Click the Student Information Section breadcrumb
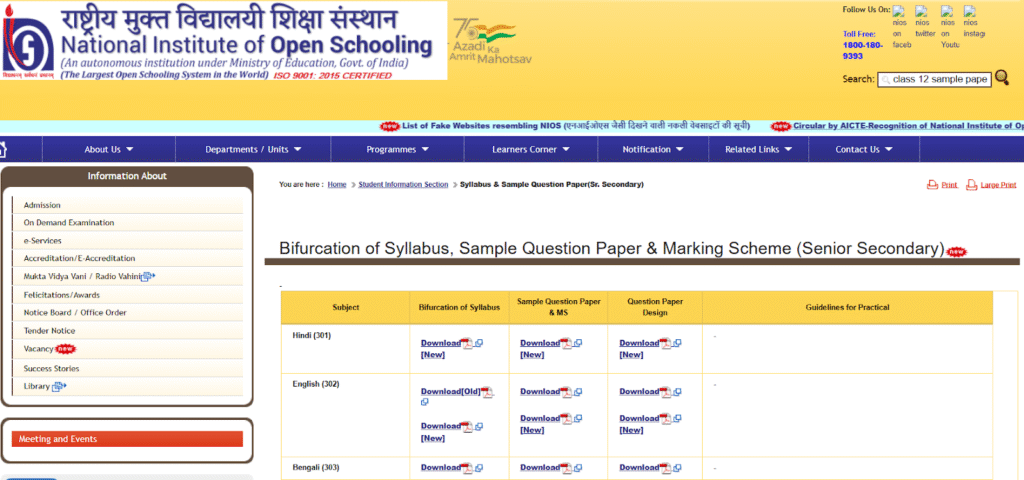 point(403,185)
